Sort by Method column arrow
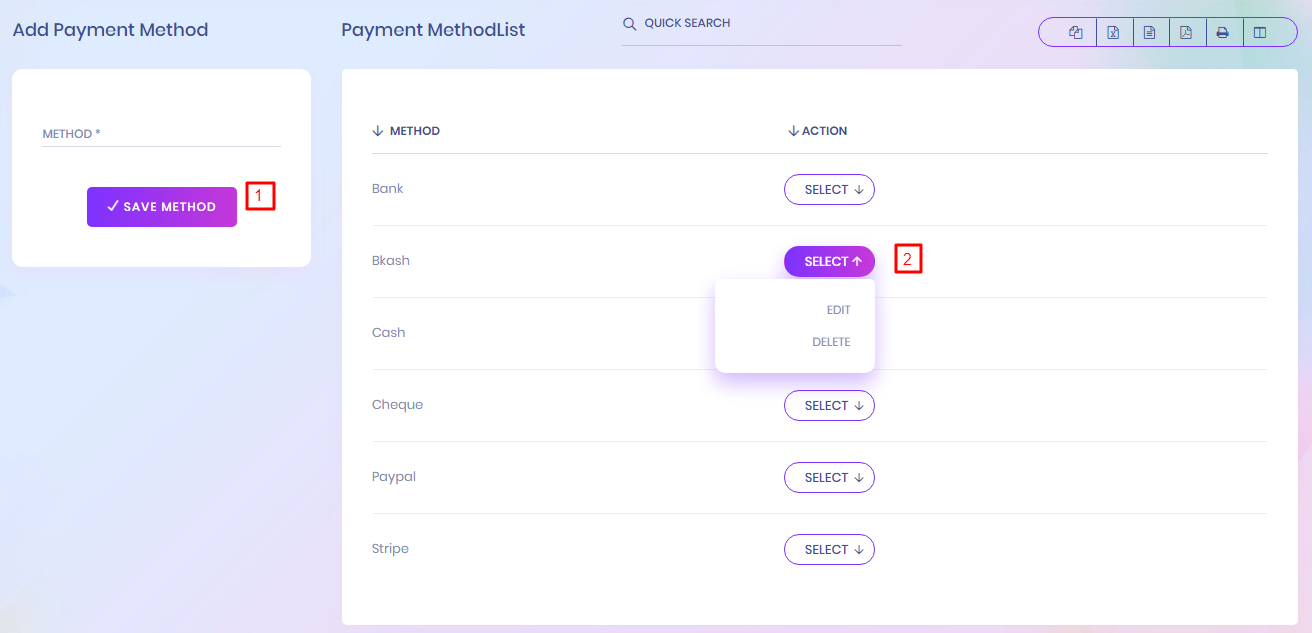The image size is (1312, 633). 378,131
